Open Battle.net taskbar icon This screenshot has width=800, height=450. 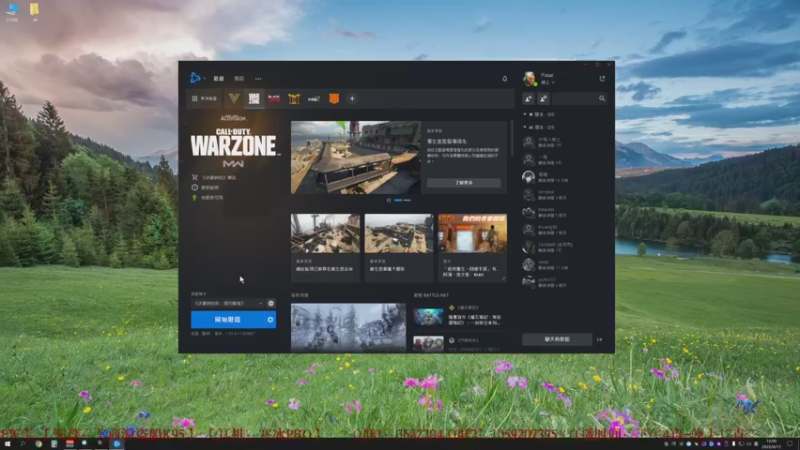(117, 444)
